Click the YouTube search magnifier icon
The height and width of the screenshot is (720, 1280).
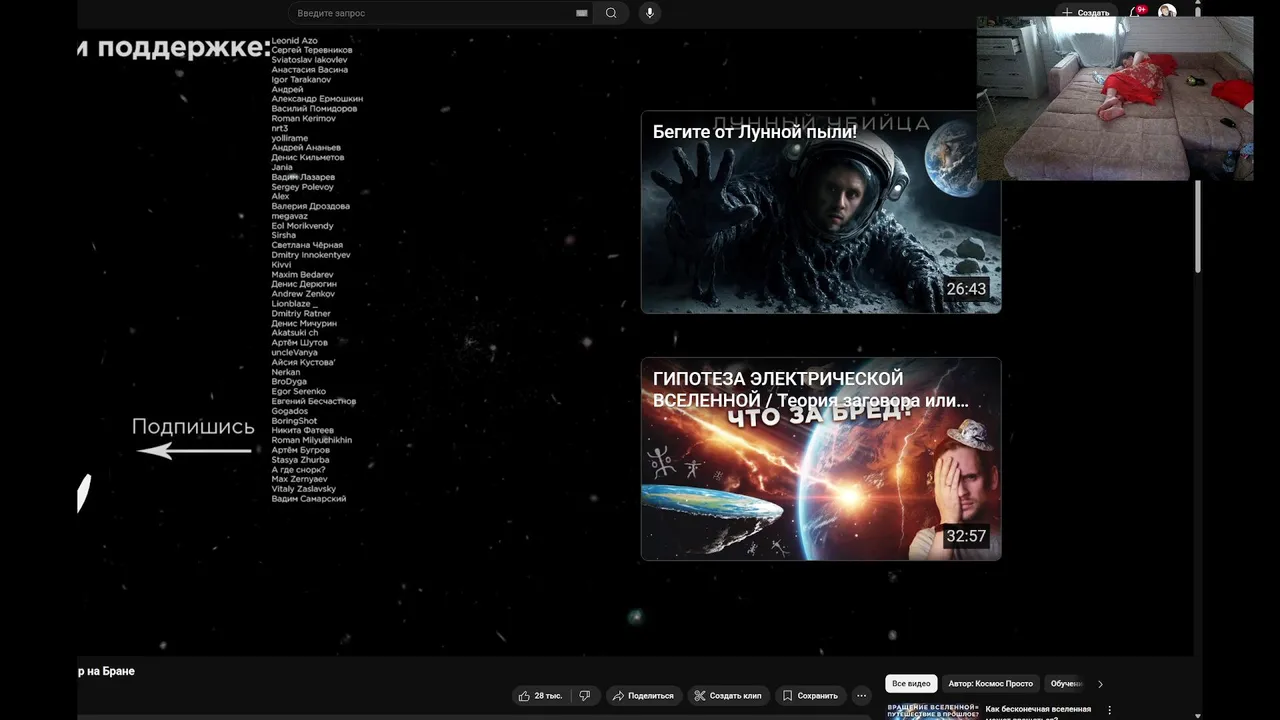pyautogui.click(x=611, y=13)
